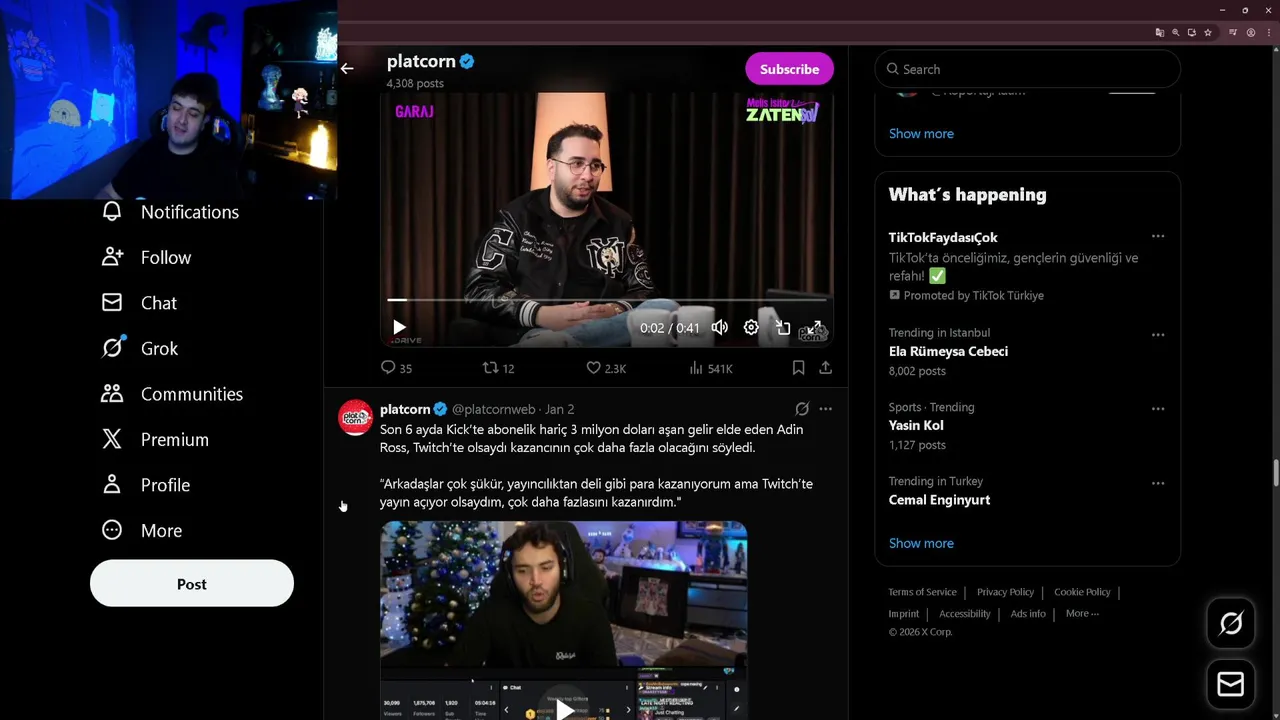Go to Communities in the sidebar
Viewport: 1280px width, 720px height.
(x=172, y=394)
